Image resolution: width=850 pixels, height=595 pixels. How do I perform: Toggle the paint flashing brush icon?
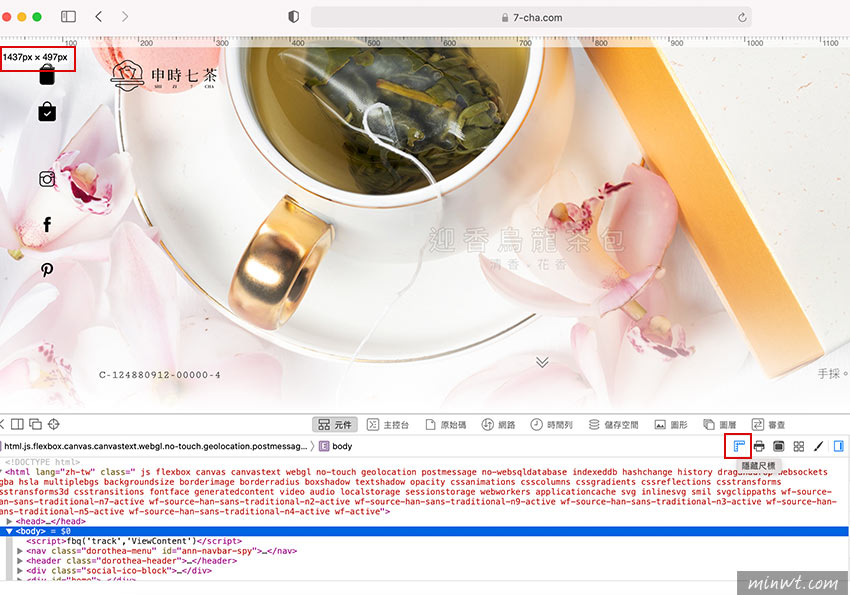[819, 447]
